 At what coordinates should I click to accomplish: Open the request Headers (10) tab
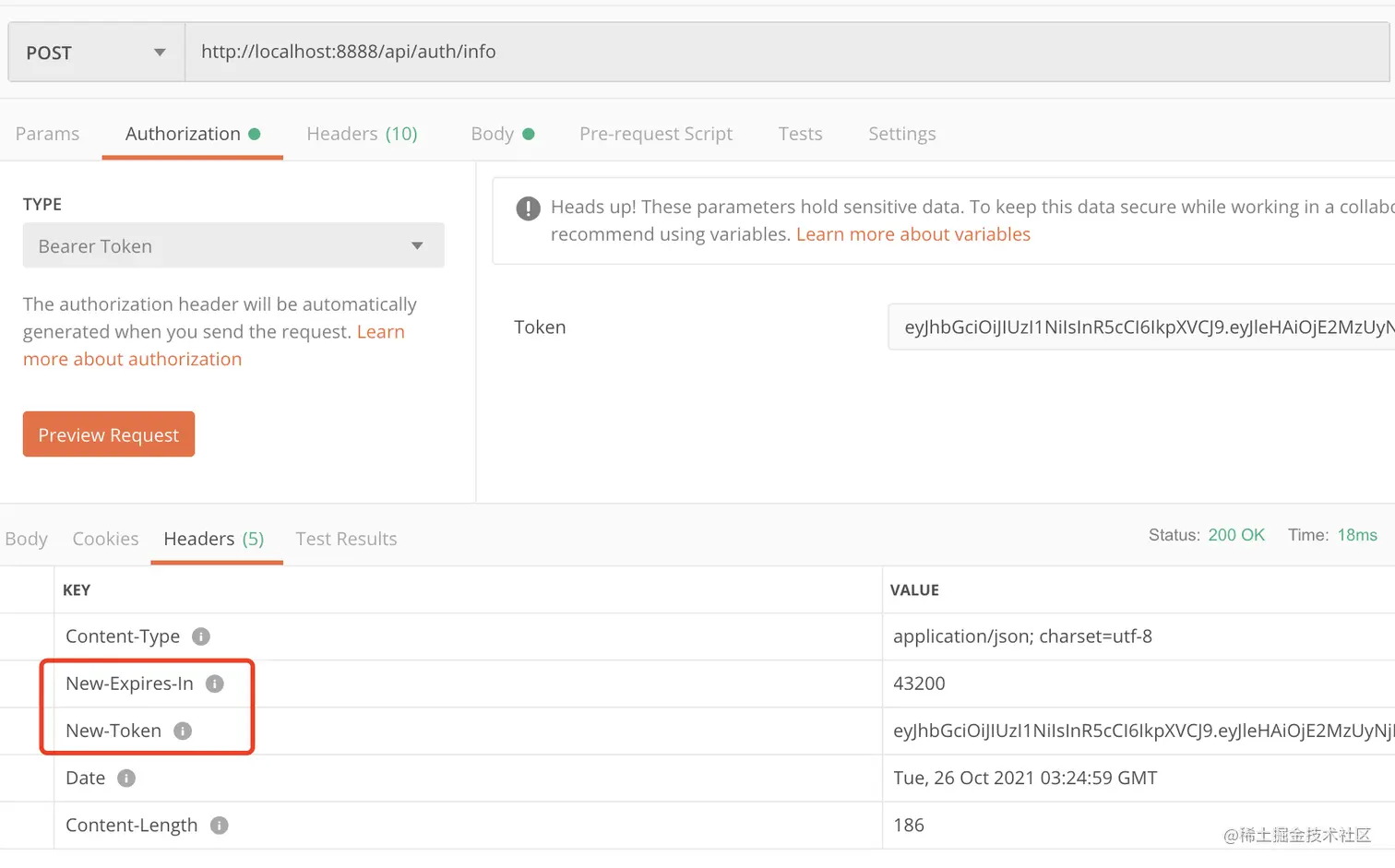(x=362, y=134)
